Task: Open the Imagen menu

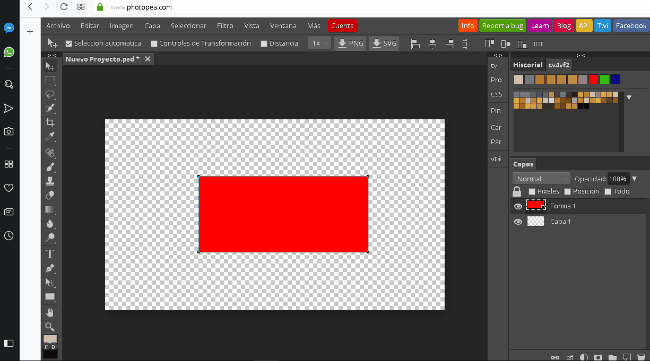Action: (x=121, y=26)
